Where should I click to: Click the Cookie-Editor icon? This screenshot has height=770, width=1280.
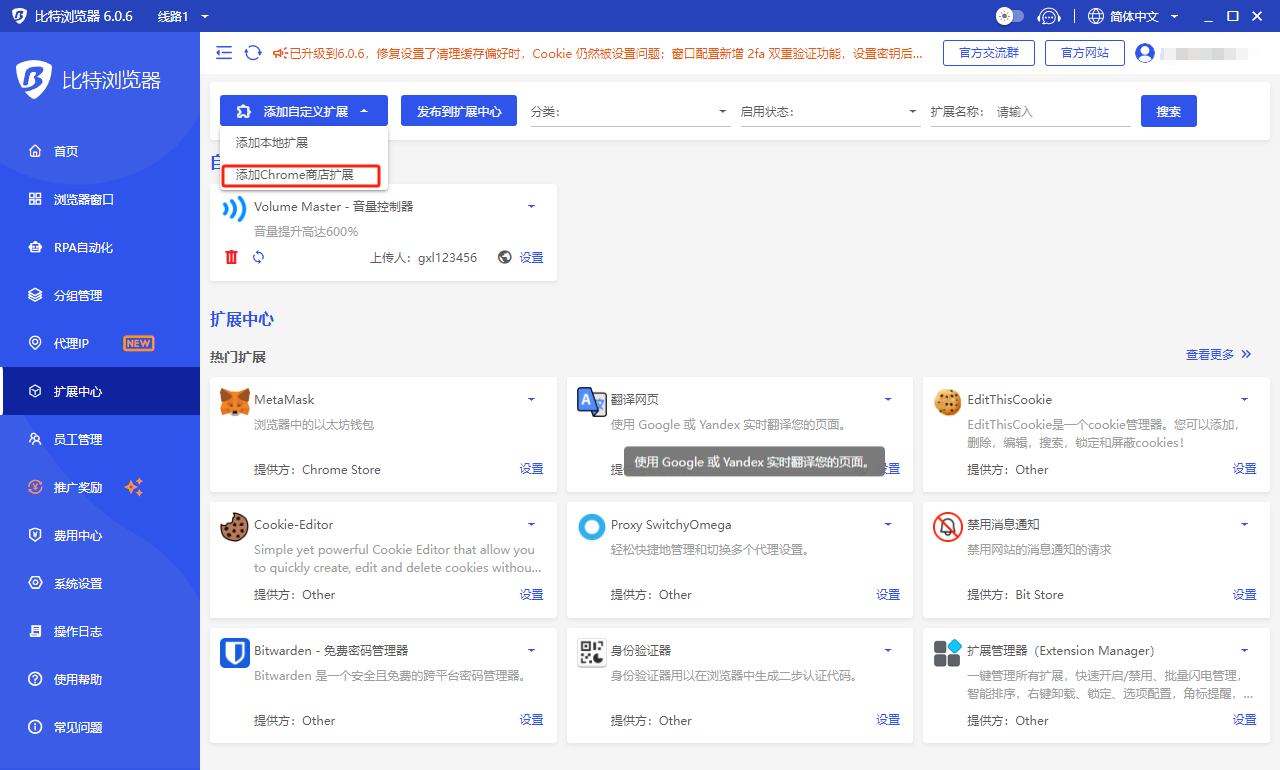pyautogui.click(x=234, y=527)
